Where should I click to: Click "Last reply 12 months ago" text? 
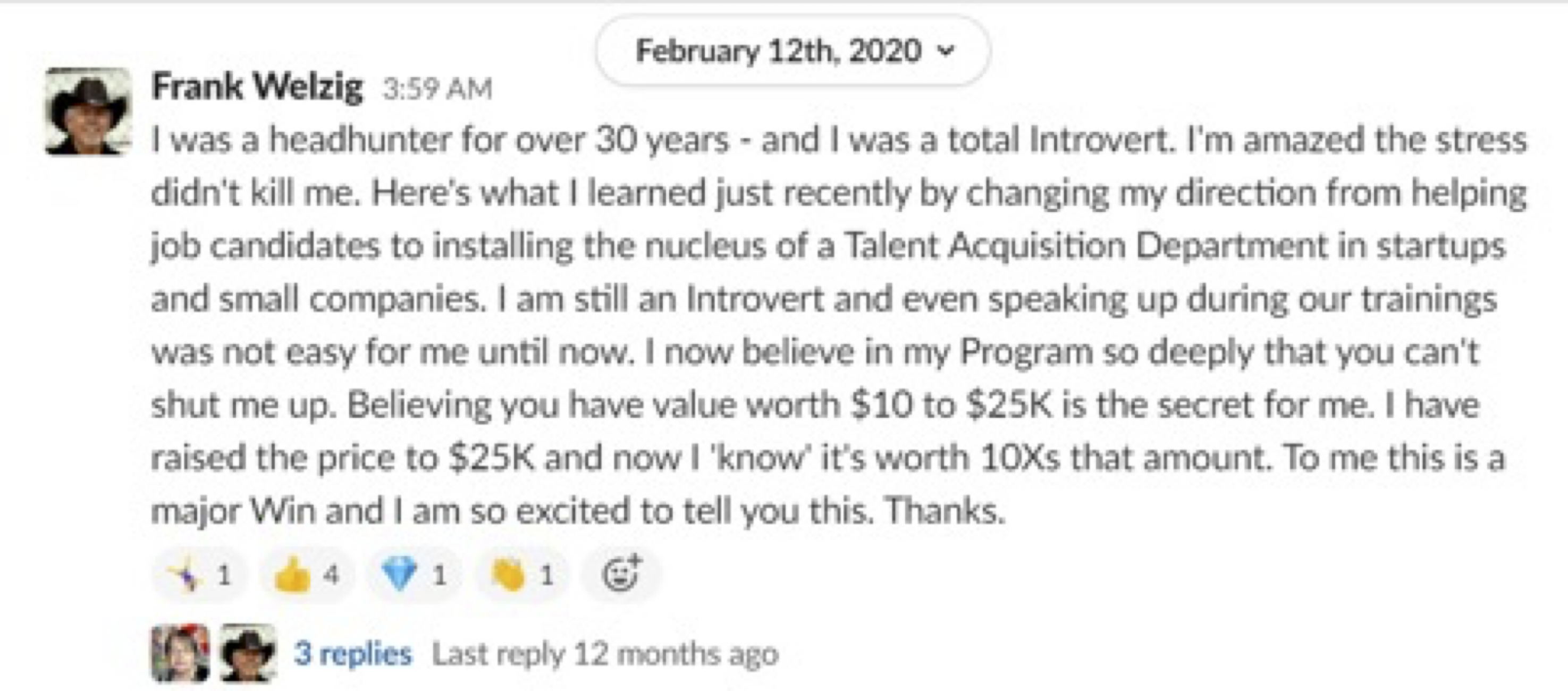coord(605,654)
